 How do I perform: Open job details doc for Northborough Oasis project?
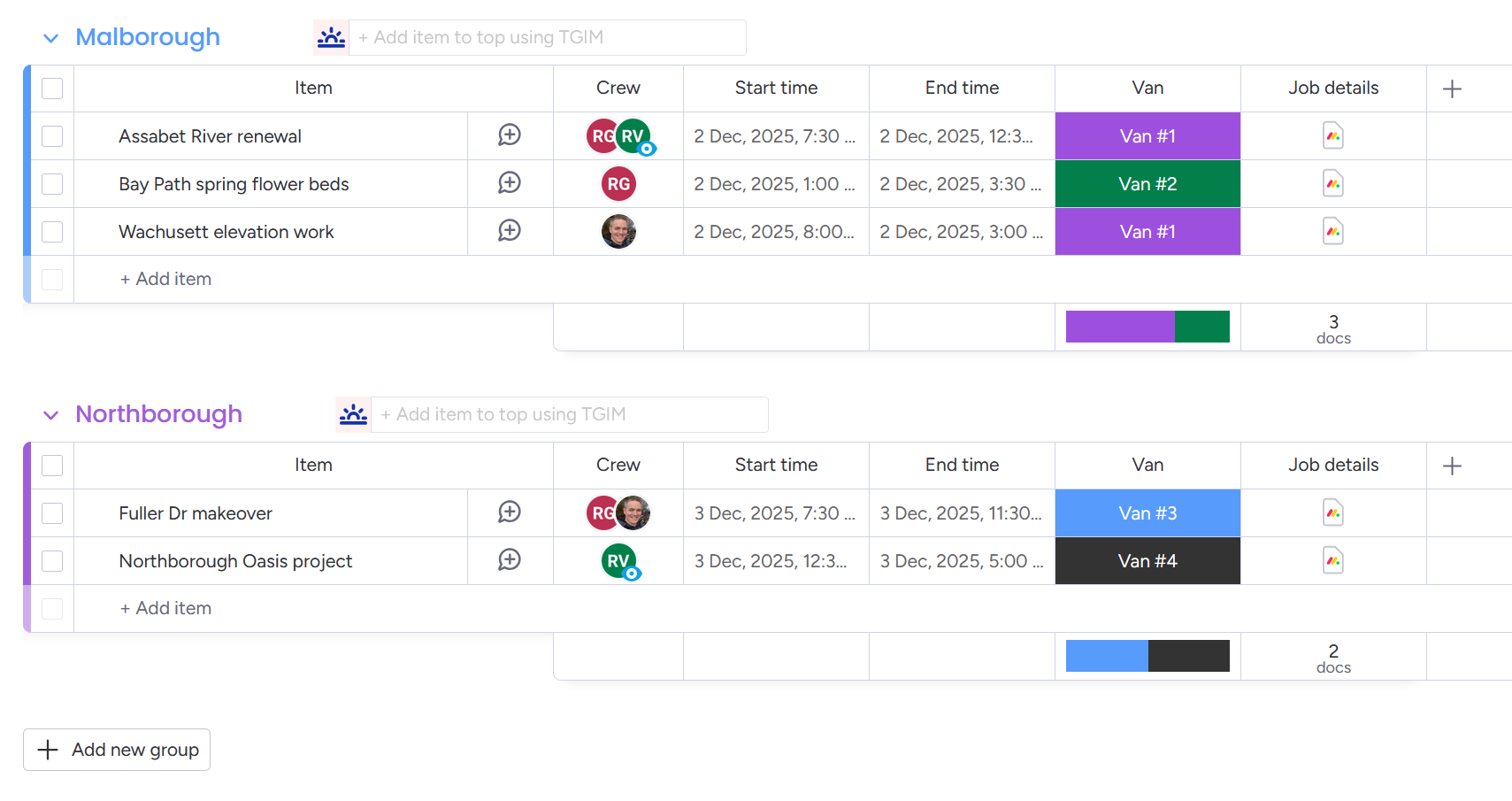point(1333,561)
